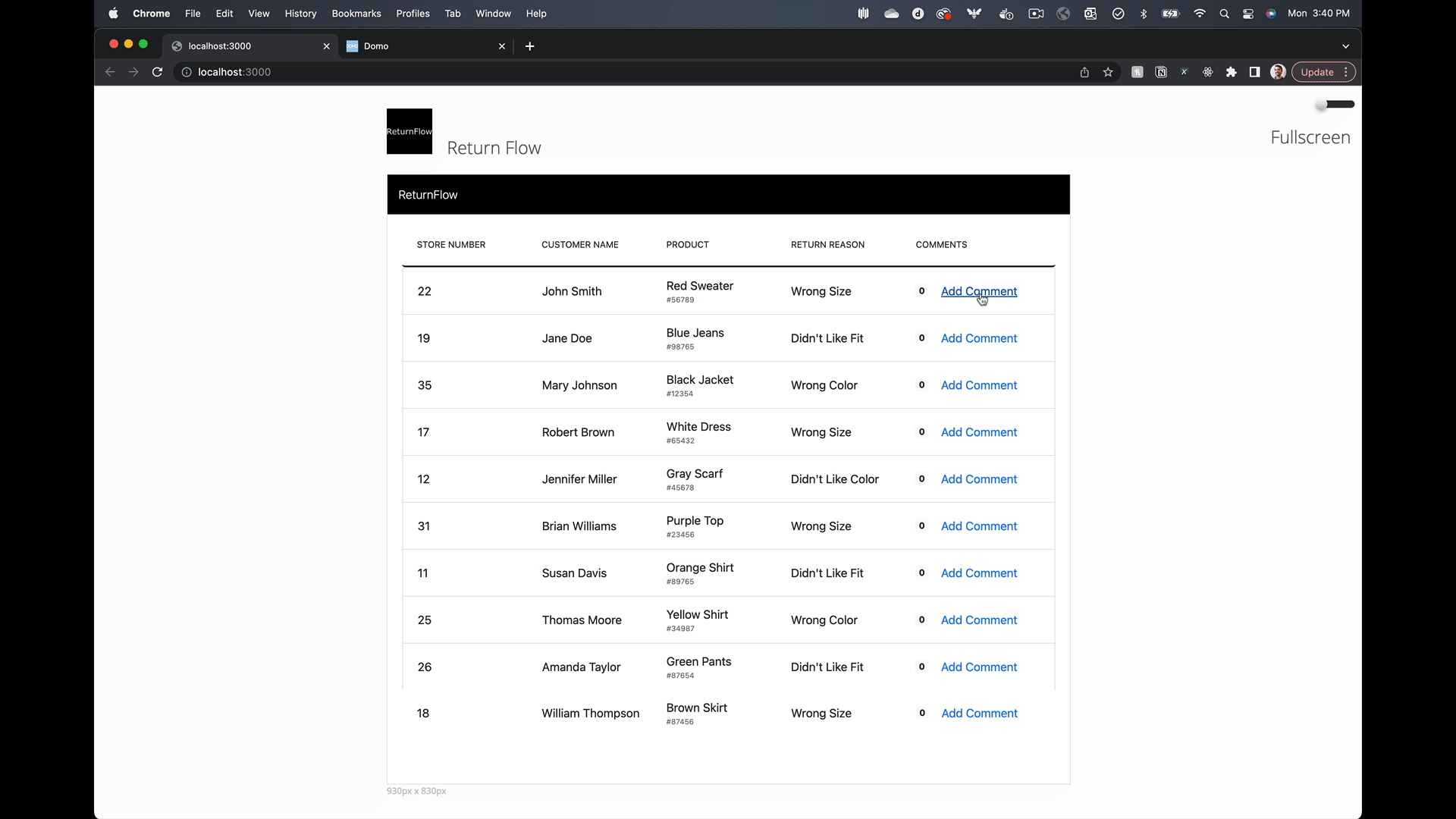Toggle the Chrome side panel icon
1456x819 pixels.
coord(1254,72)
